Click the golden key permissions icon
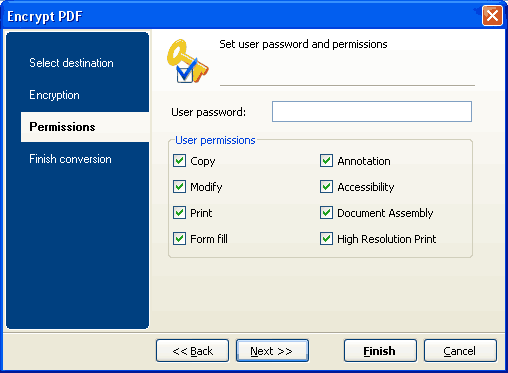This screenshot has height=373, width=508. click(x=188, y=61)
